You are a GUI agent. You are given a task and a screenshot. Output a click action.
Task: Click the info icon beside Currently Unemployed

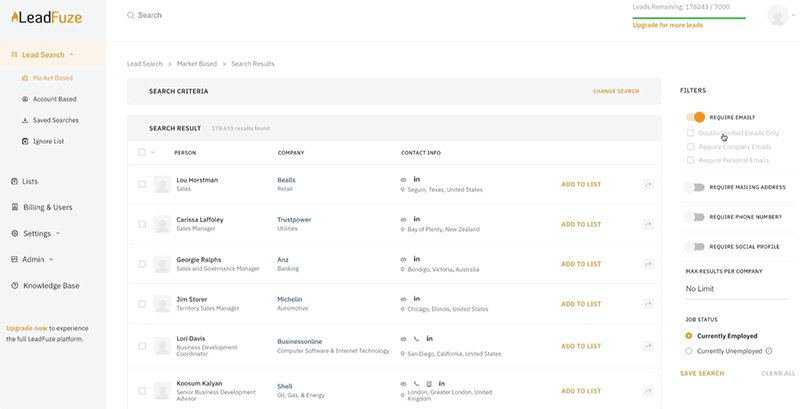coord(767,351)
